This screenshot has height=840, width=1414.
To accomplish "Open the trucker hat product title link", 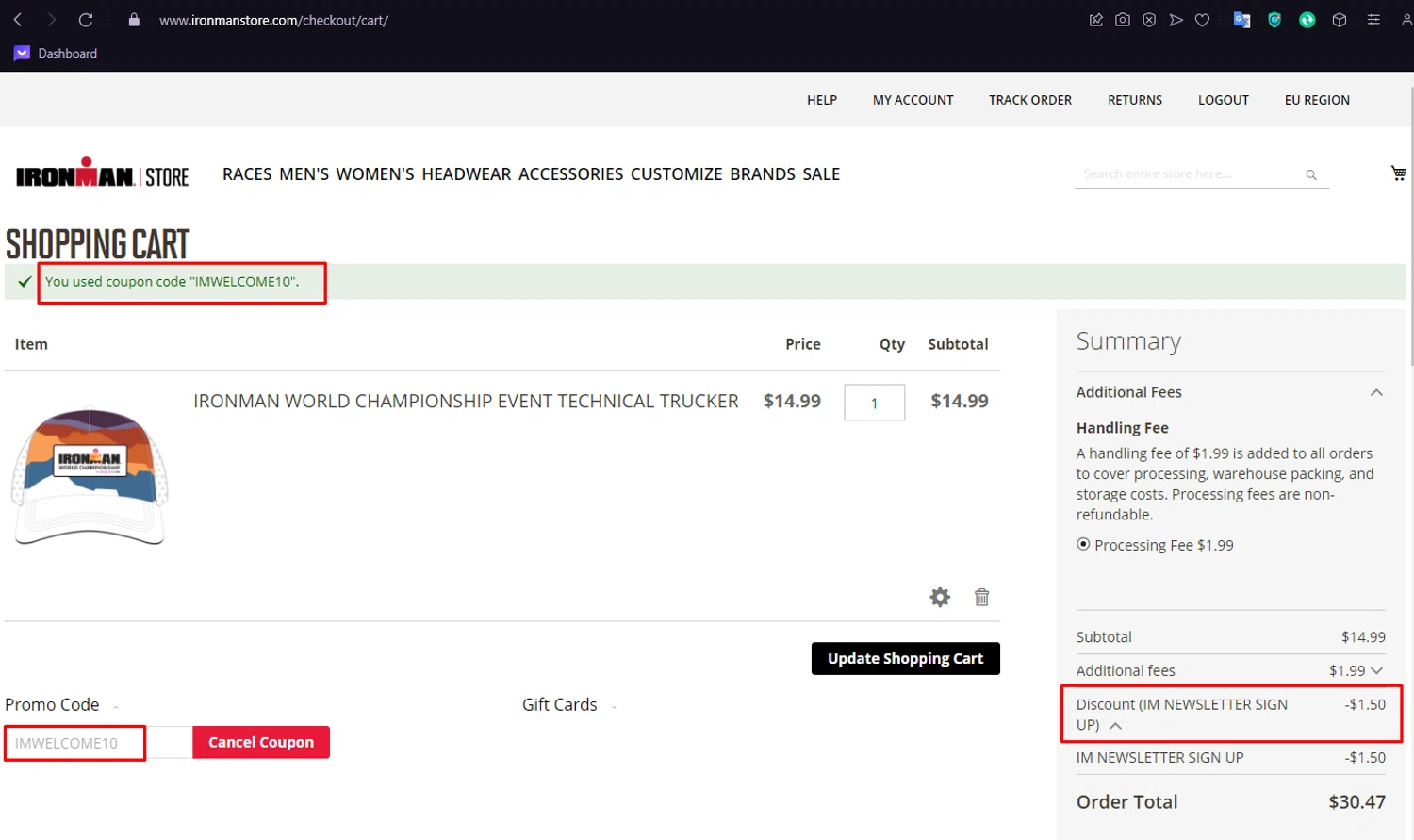I will click(466, 401).
